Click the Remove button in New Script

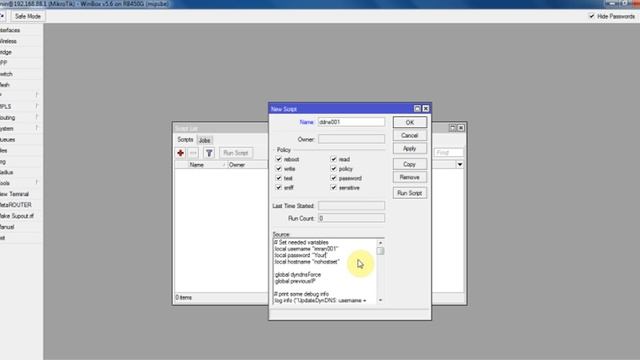click(x=410, y=177)
